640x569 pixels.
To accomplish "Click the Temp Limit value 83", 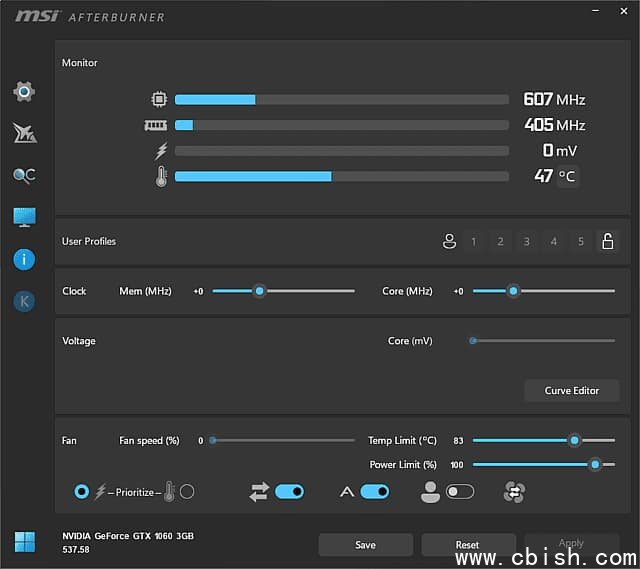I will 458,440.
